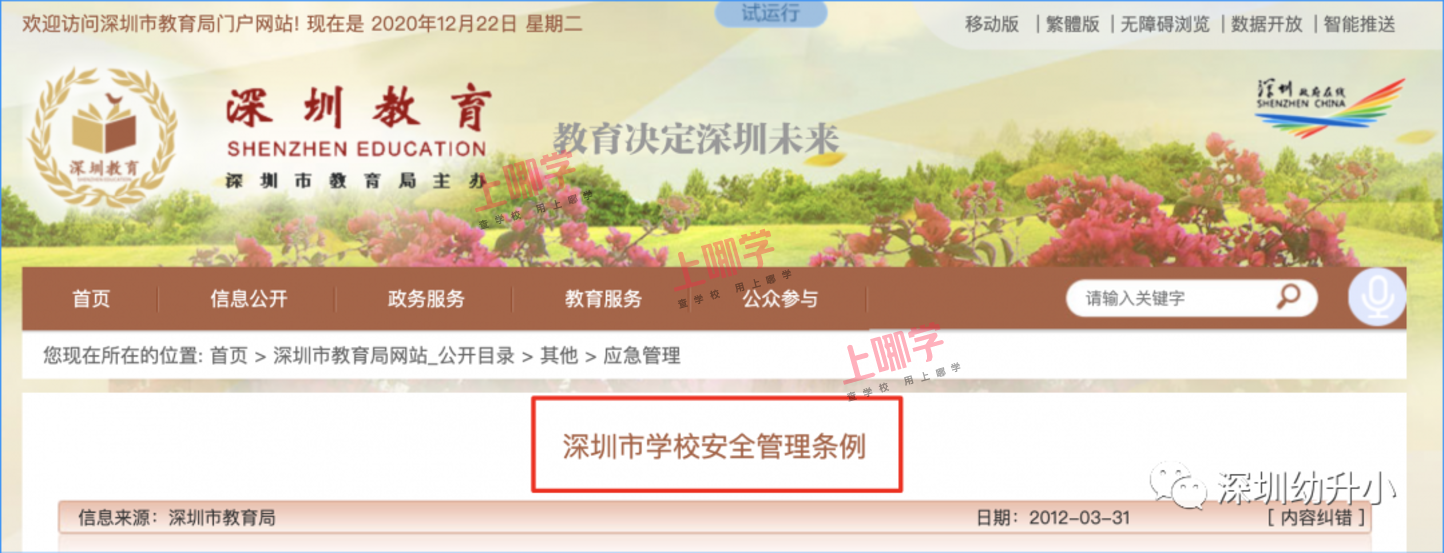Screen dimensions: 1444x553
Task: Open the 数据开放 link
Action: point(1267,24)
